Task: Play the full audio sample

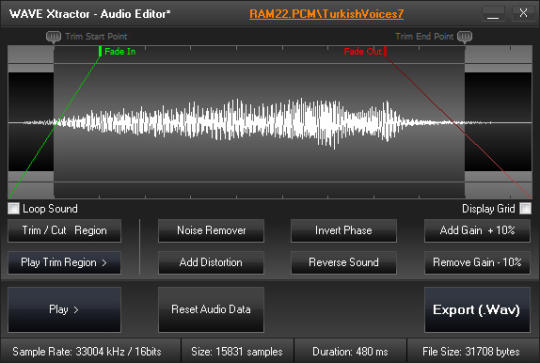Action: (x=64, y=310)
